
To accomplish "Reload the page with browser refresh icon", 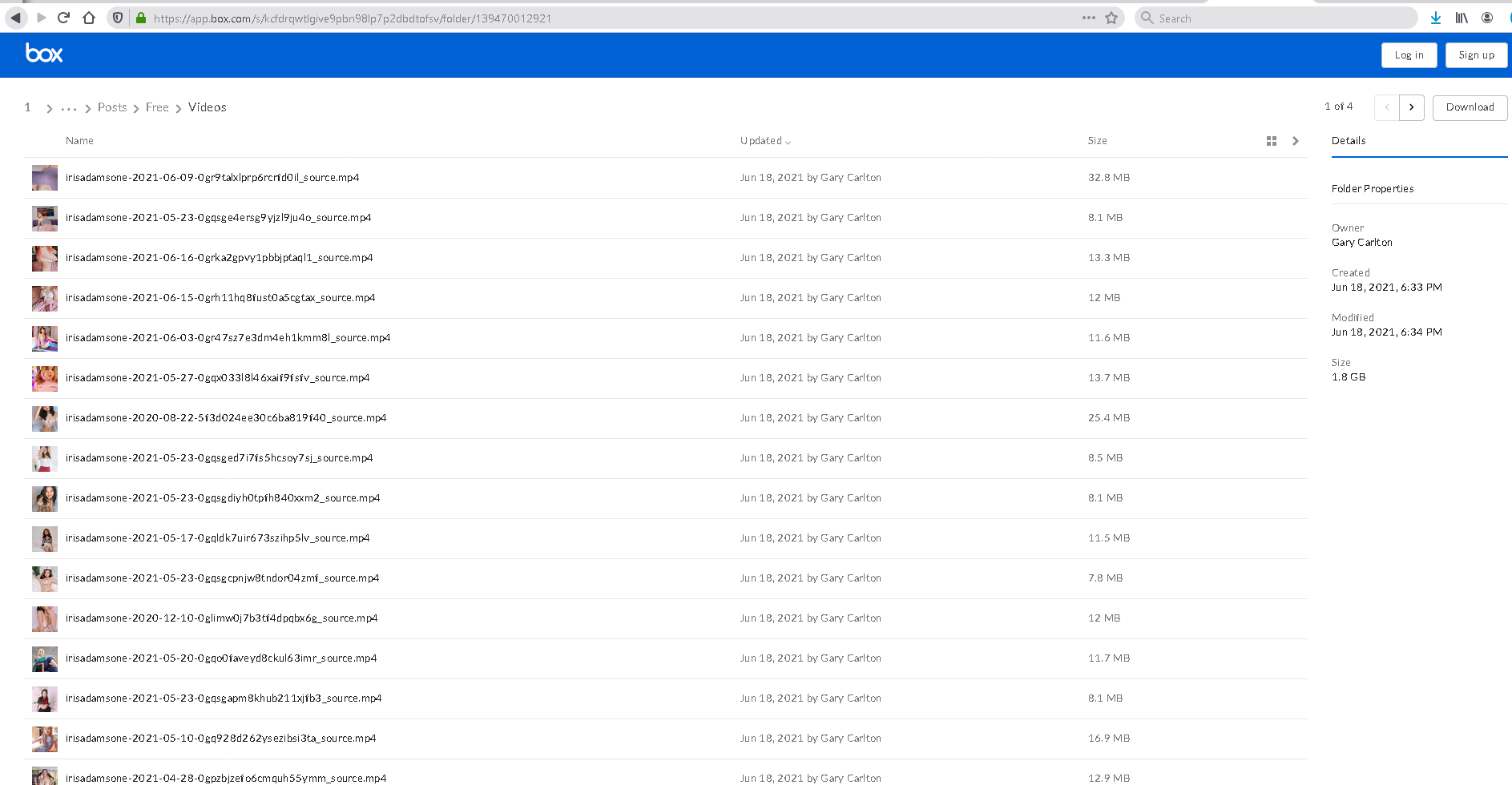I will pyautogui.click(x=64, y=18).
